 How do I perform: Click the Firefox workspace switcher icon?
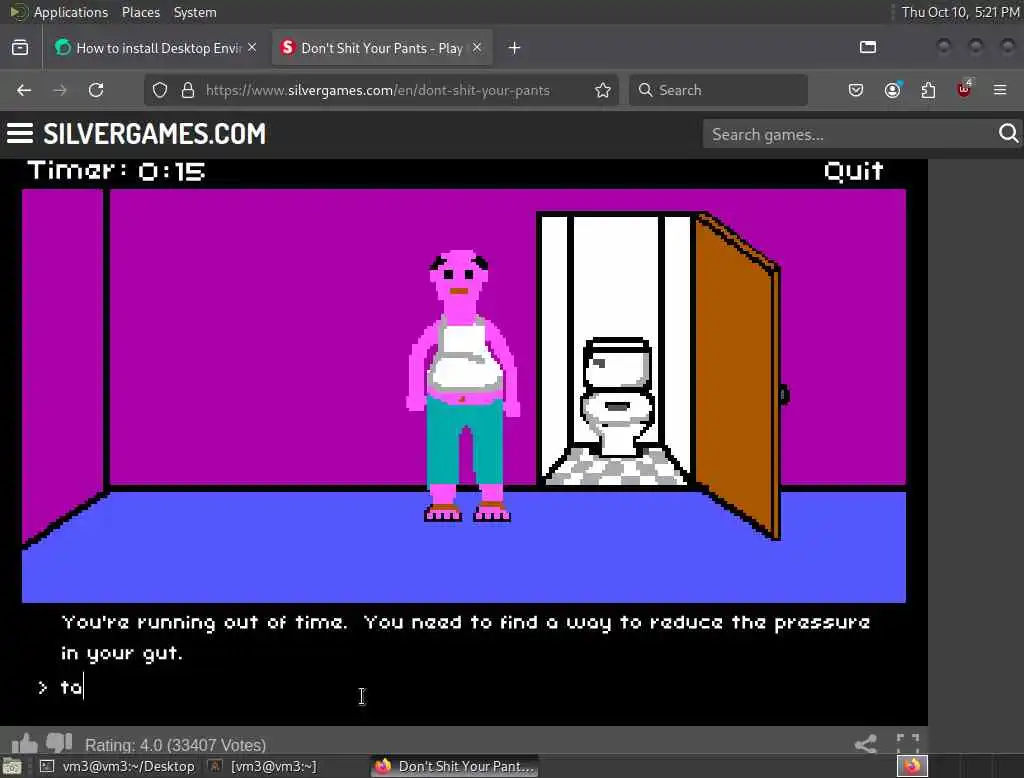(x=912, y=766)
